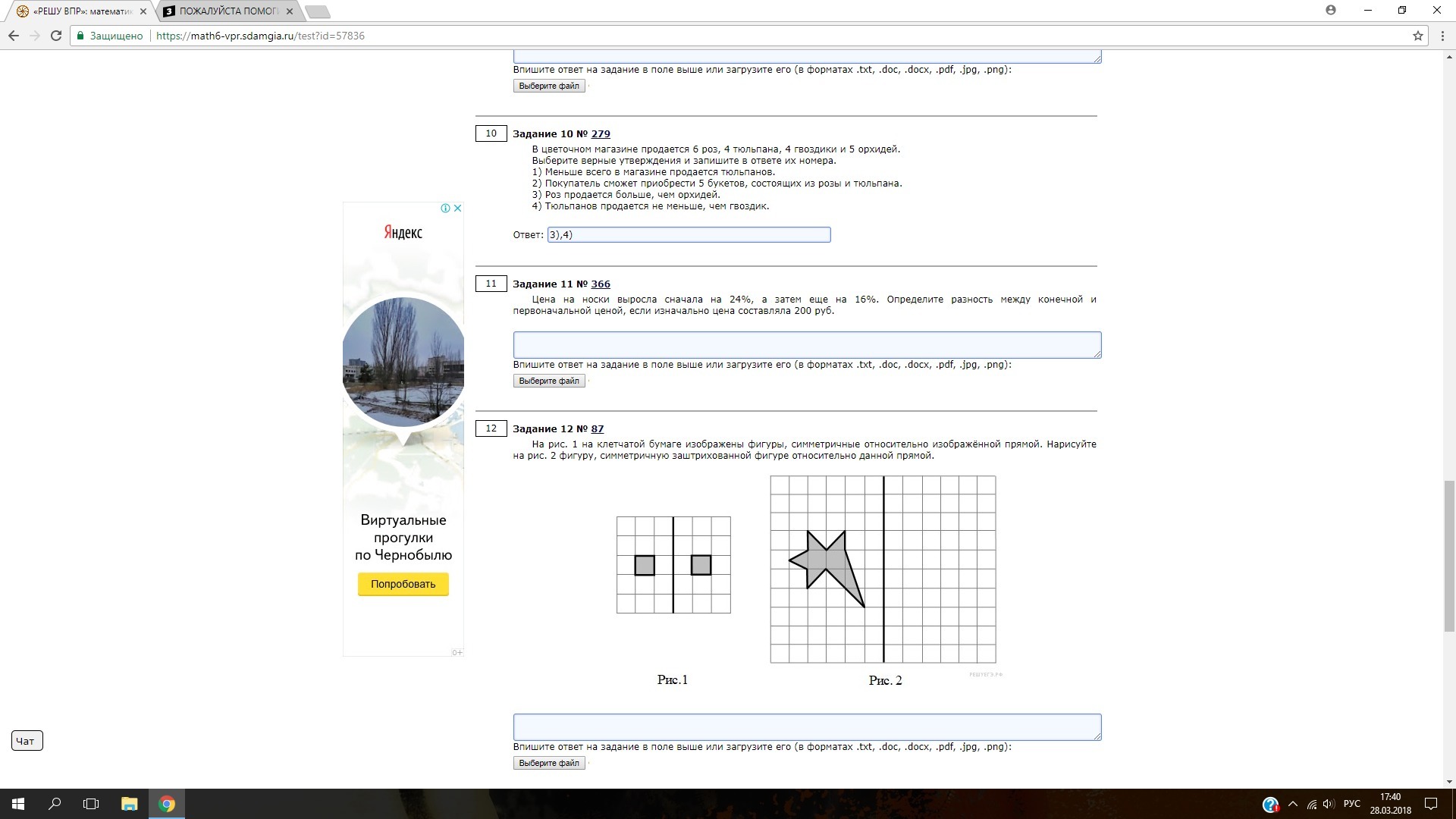Open Task View on taskbar
This screenshot has height=819, width=1456.
pyautogui.click(x=91, y=804)
